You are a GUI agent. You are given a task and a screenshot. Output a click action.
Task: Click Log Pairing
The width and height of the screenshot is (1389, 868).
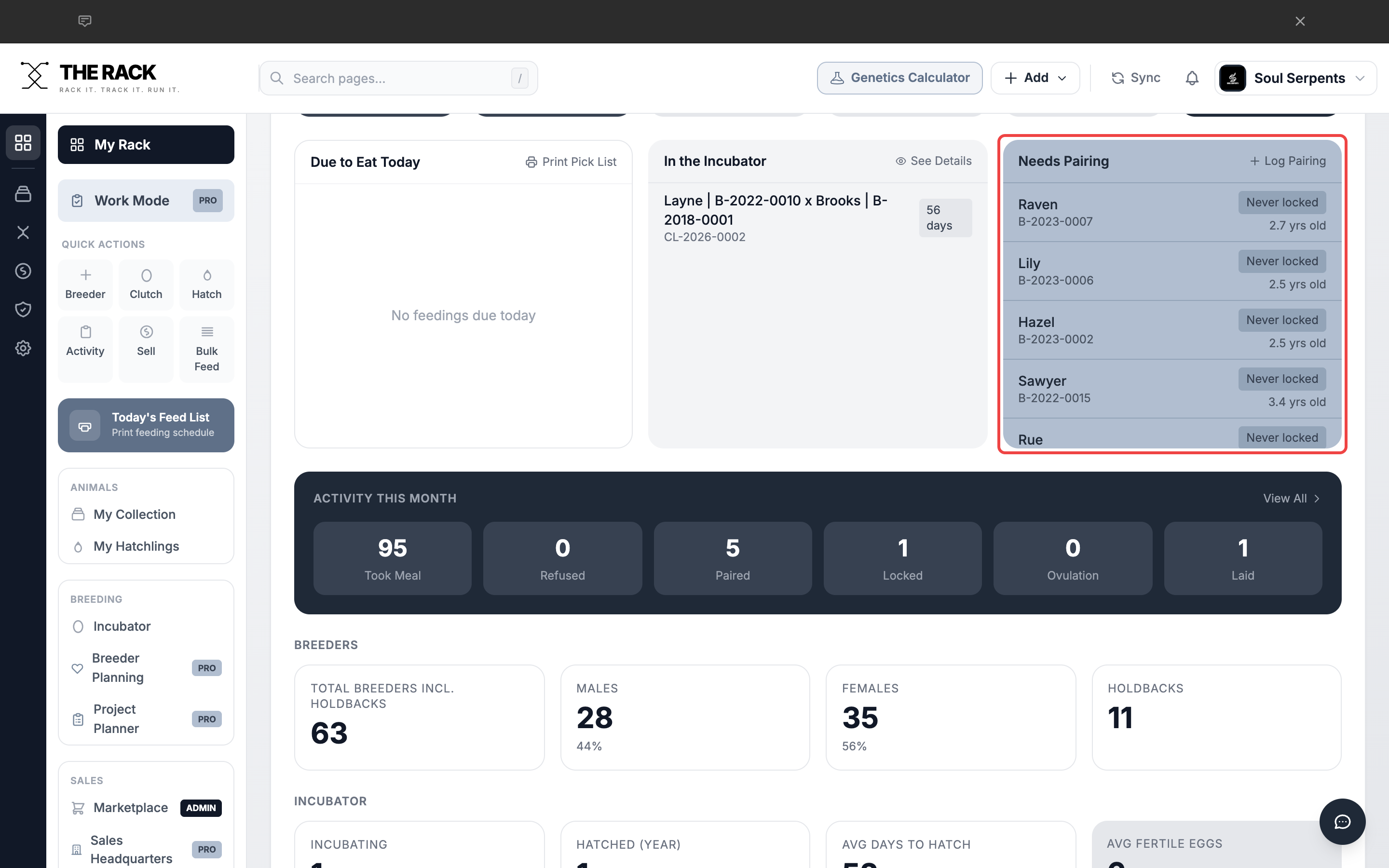click(1287, 162)
